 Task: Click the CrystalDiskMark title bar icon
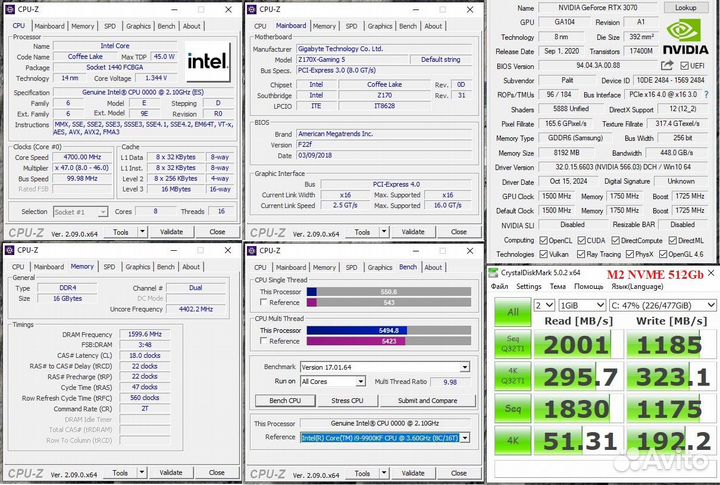493,273
